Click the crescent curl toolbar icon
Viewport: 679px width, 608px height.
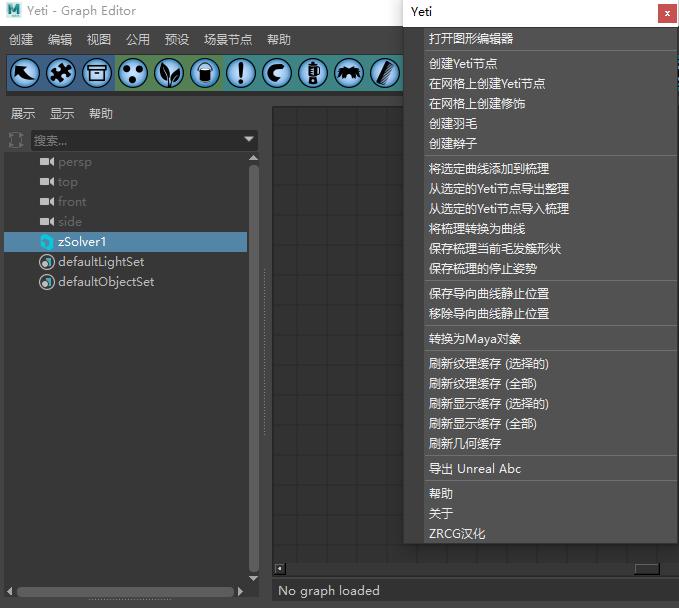[x=277, y=72]
